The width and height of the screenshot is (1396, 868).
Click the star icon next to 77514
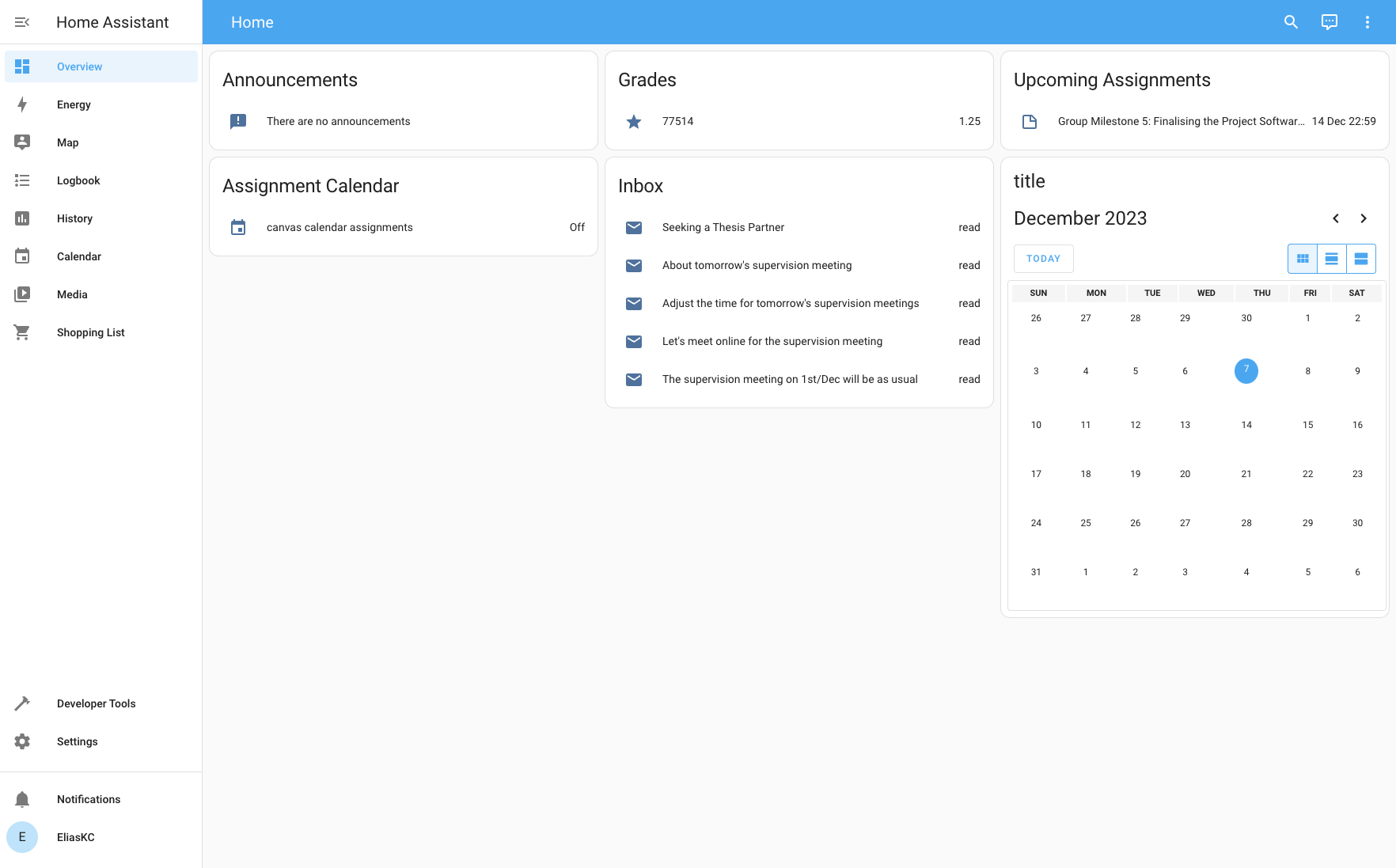[634, 121]
